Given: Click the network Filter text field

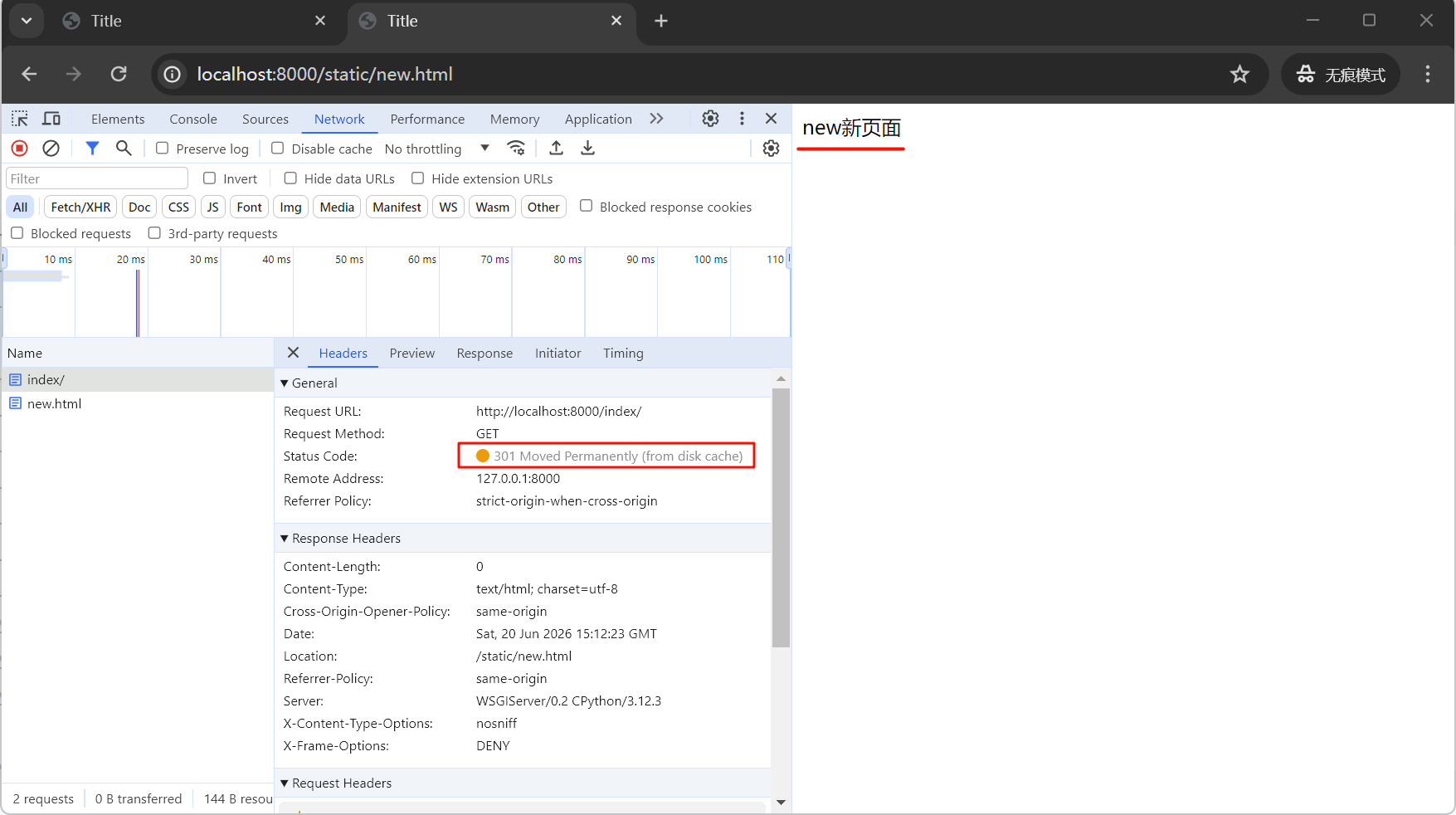Looking at the screenshot, I should (97, 178).
